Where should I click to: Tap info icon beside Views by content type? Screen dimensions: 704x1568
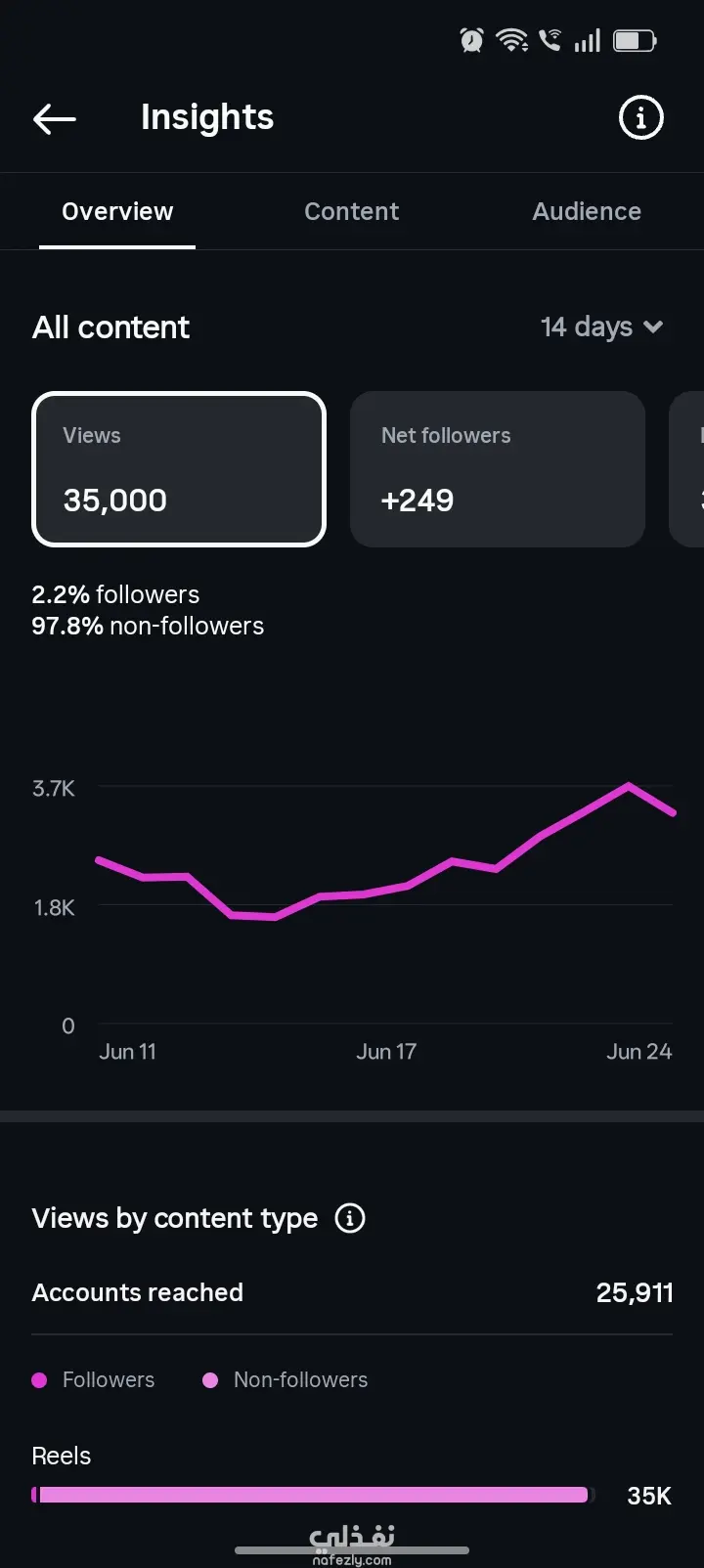coord(350,1218)
